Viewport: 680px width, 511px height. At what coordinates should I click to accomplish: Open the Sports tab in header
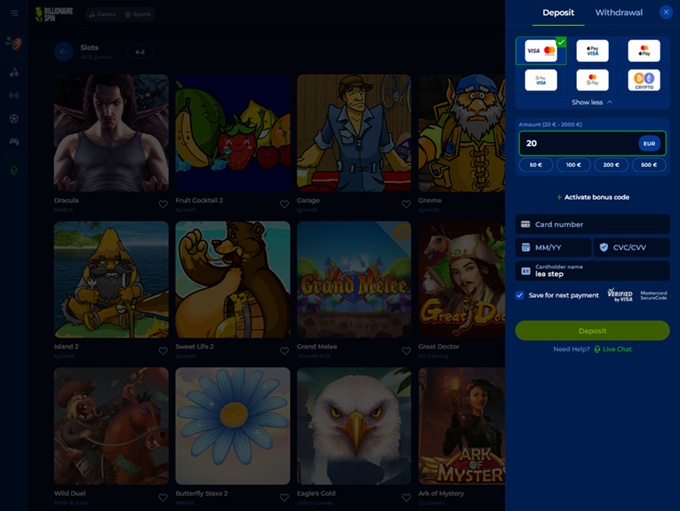point(139,15)
